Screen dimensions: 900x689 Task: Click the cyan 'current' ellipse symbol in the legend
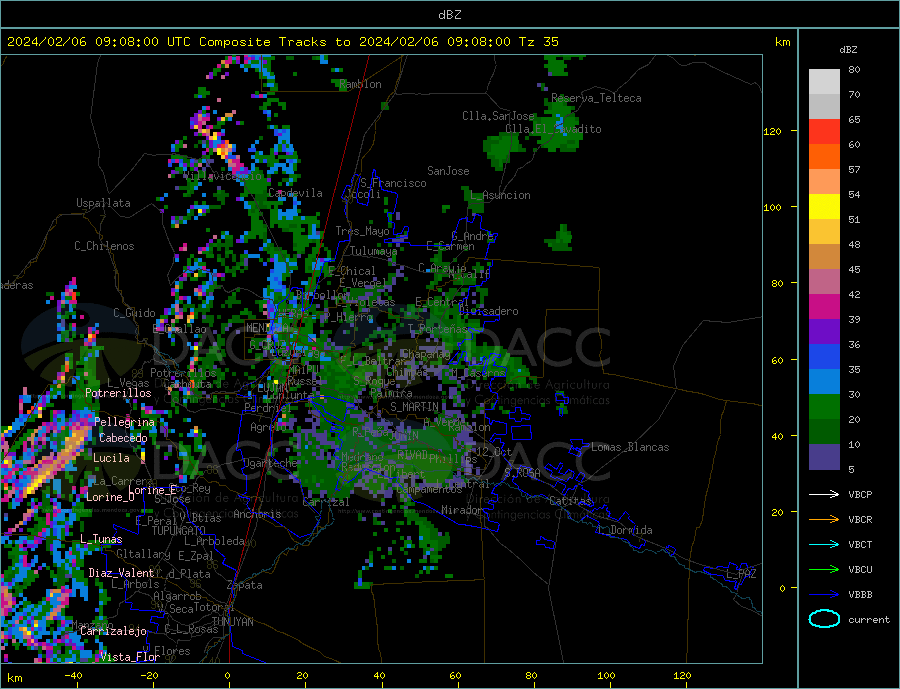(x=824, y=619)
